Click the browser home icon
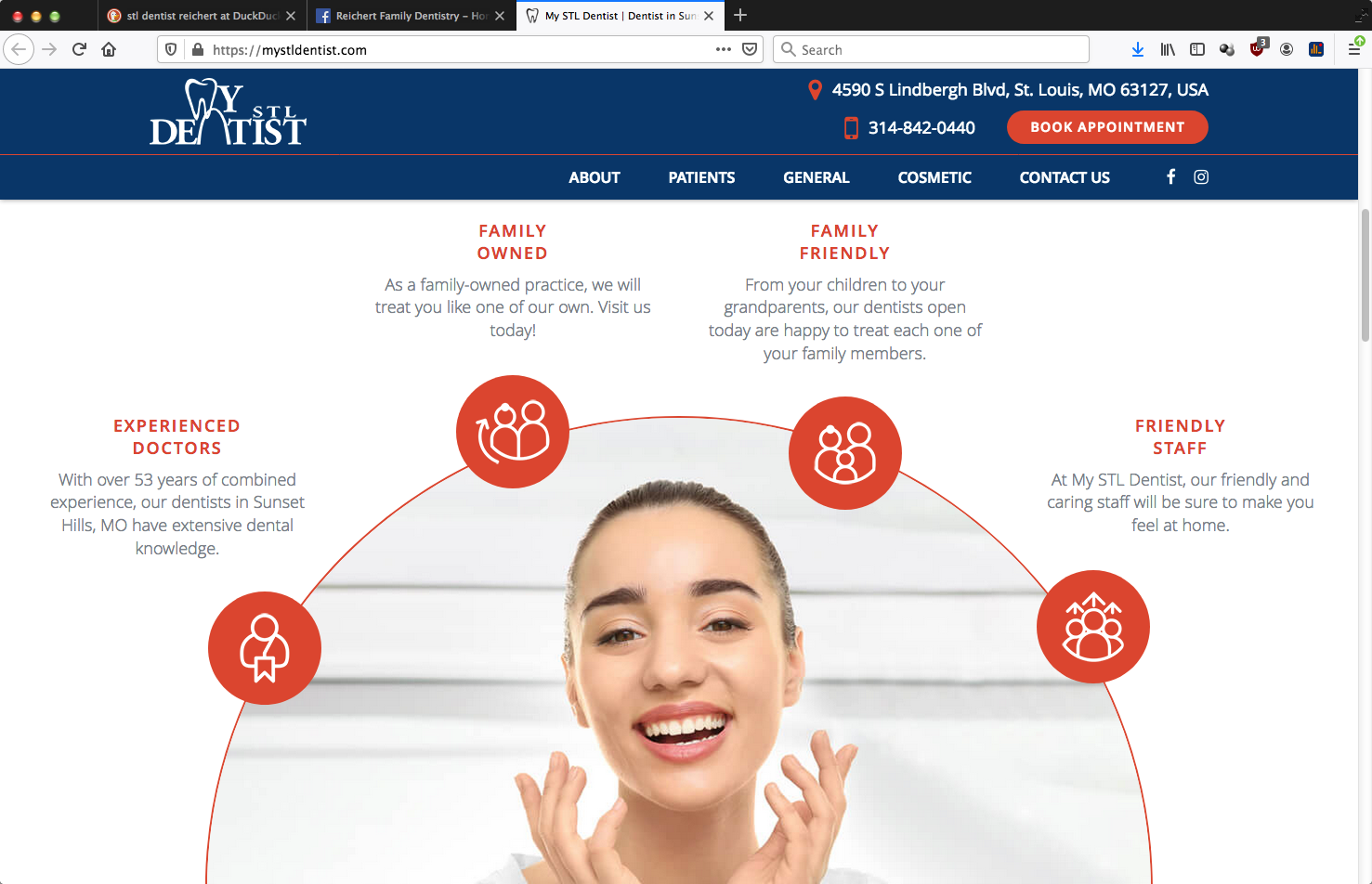Image resolution: width=1372 pixels, height=884 pixels. (109, 49)
